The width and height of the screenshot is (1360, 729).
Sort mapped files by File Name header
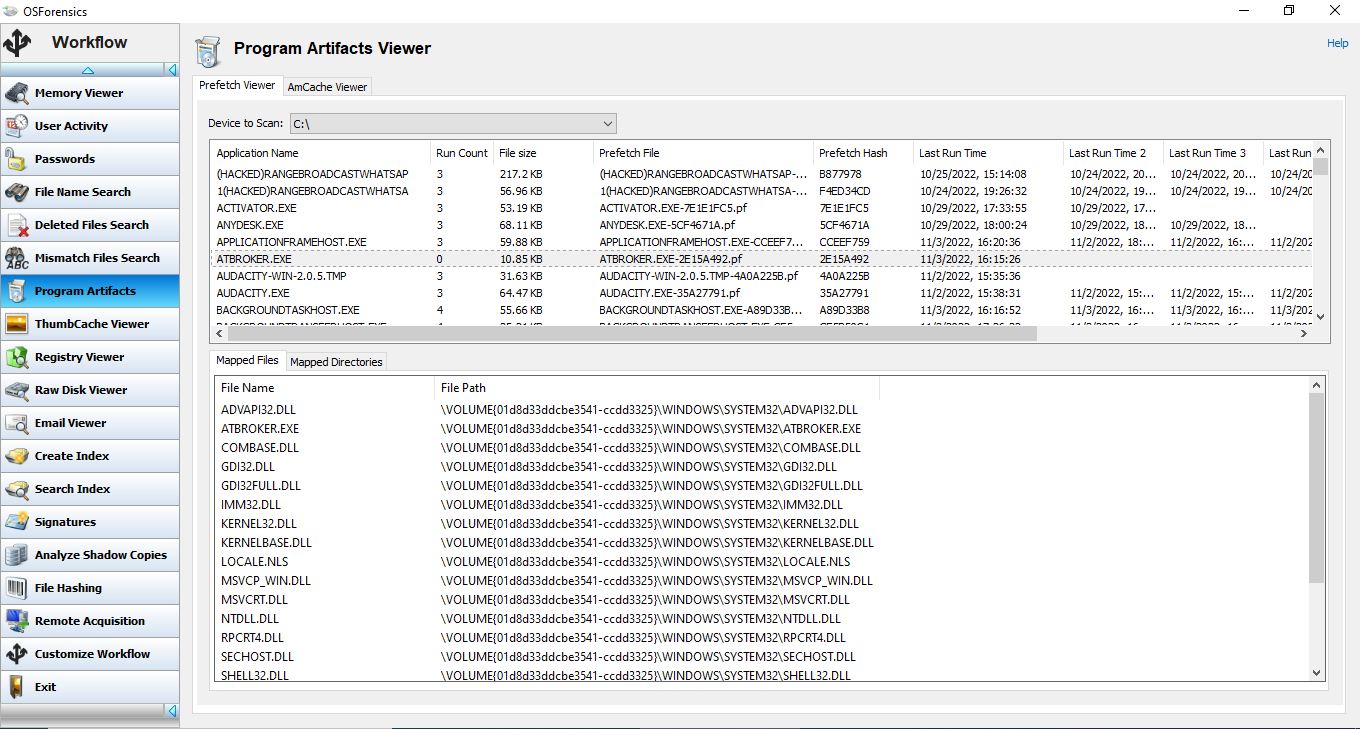(x=325, y=388)
